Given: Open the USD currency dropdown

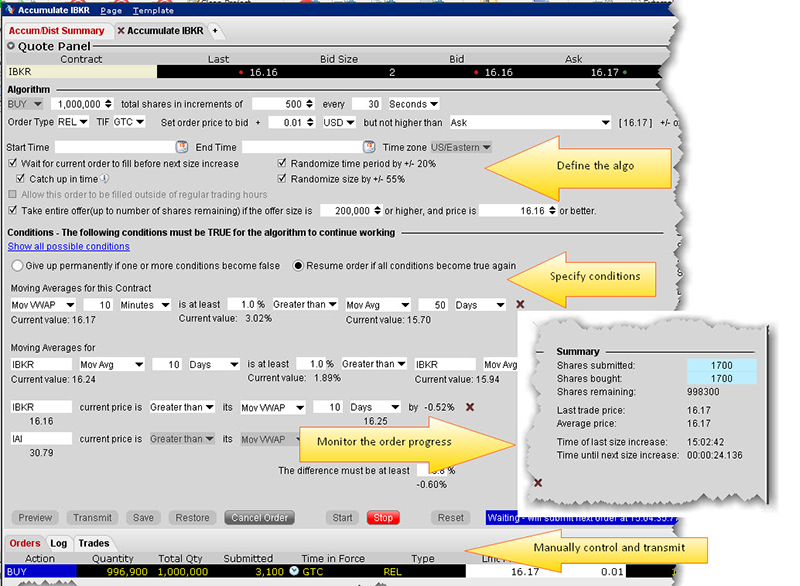Looking at the screenshot, I should 339,122.
